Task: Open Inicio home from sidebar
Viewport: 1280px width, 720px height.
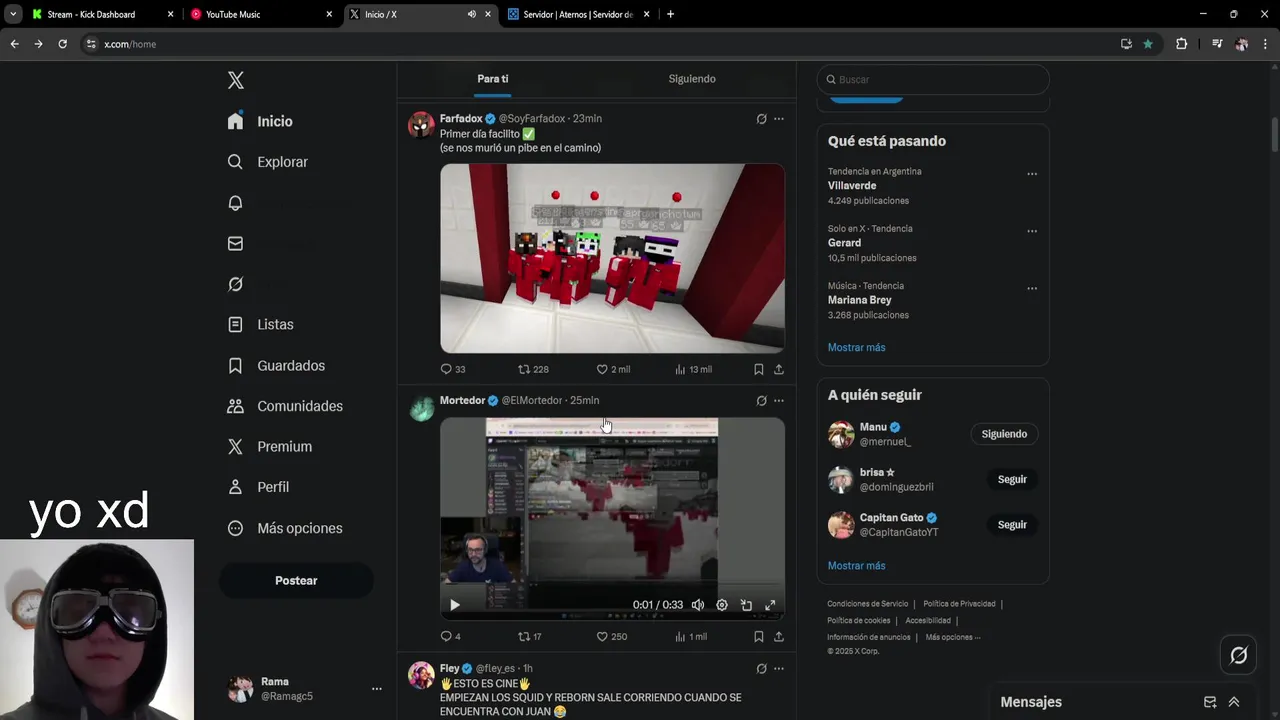Action: (260, 121)
